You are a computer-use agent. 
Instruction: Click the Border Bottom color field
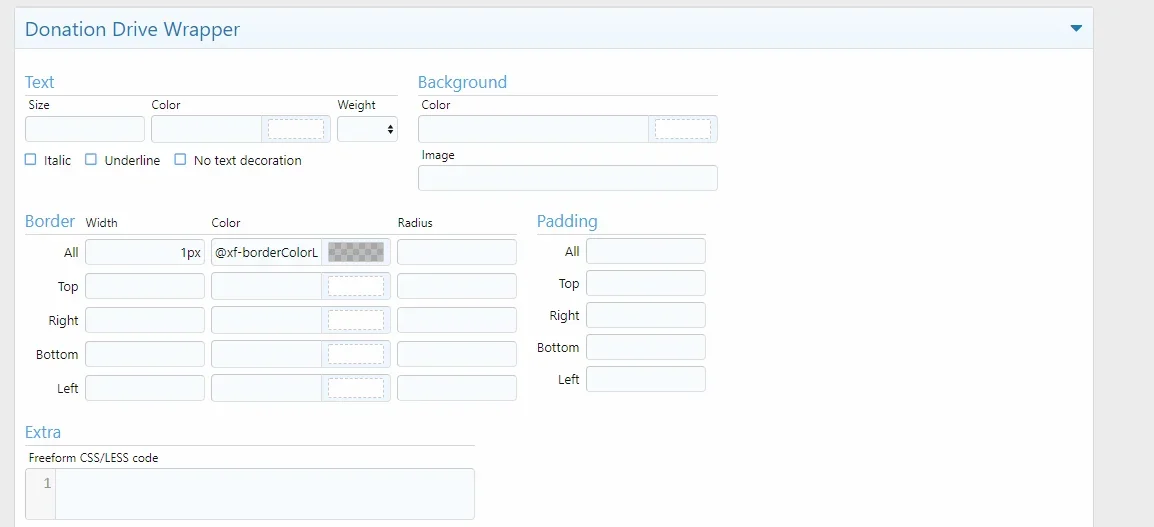pyautogui.click(x=266, y=354)
